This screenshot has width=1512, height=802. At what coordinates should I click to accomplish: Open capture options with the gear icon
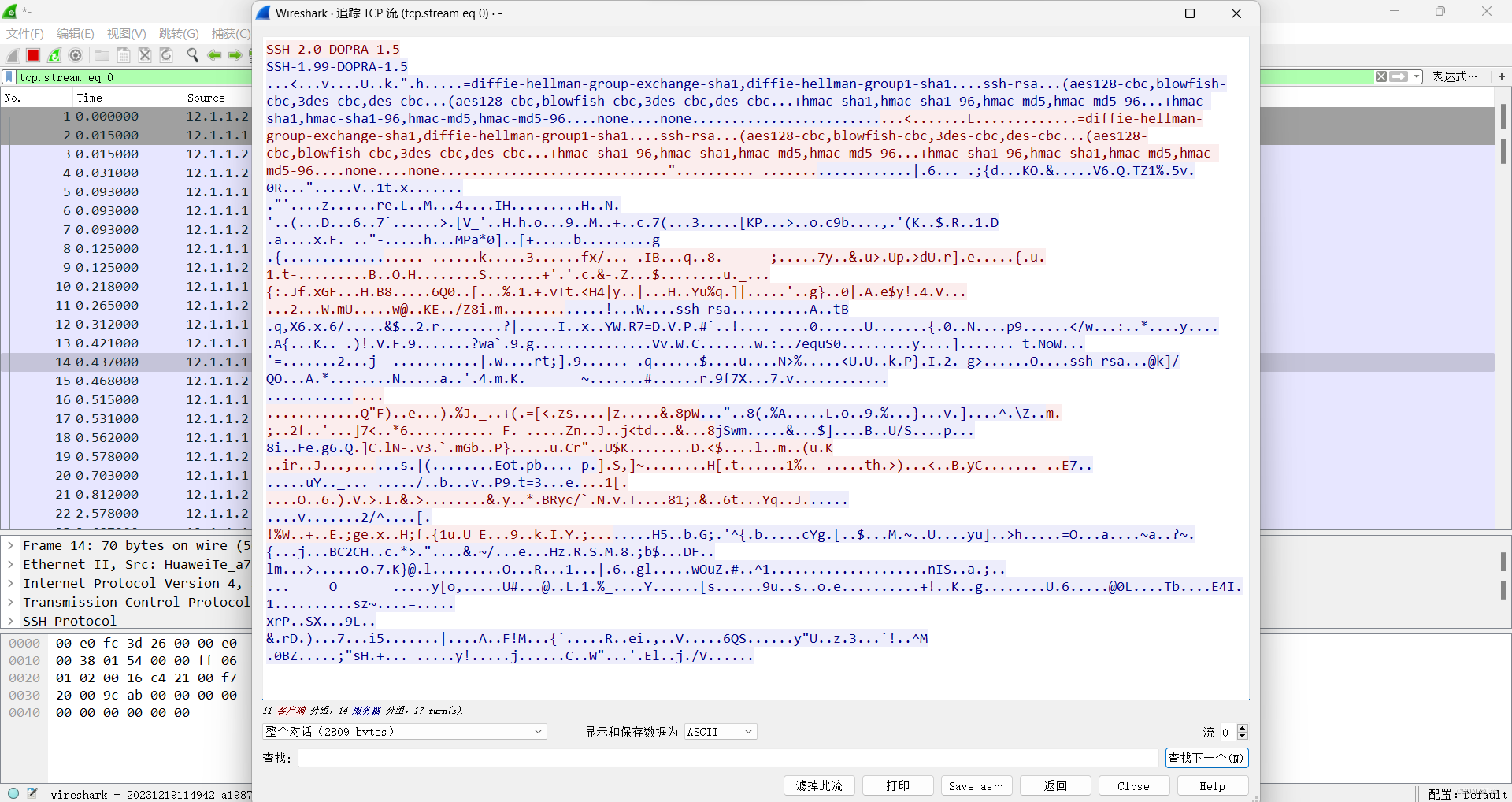pos(76,55)
